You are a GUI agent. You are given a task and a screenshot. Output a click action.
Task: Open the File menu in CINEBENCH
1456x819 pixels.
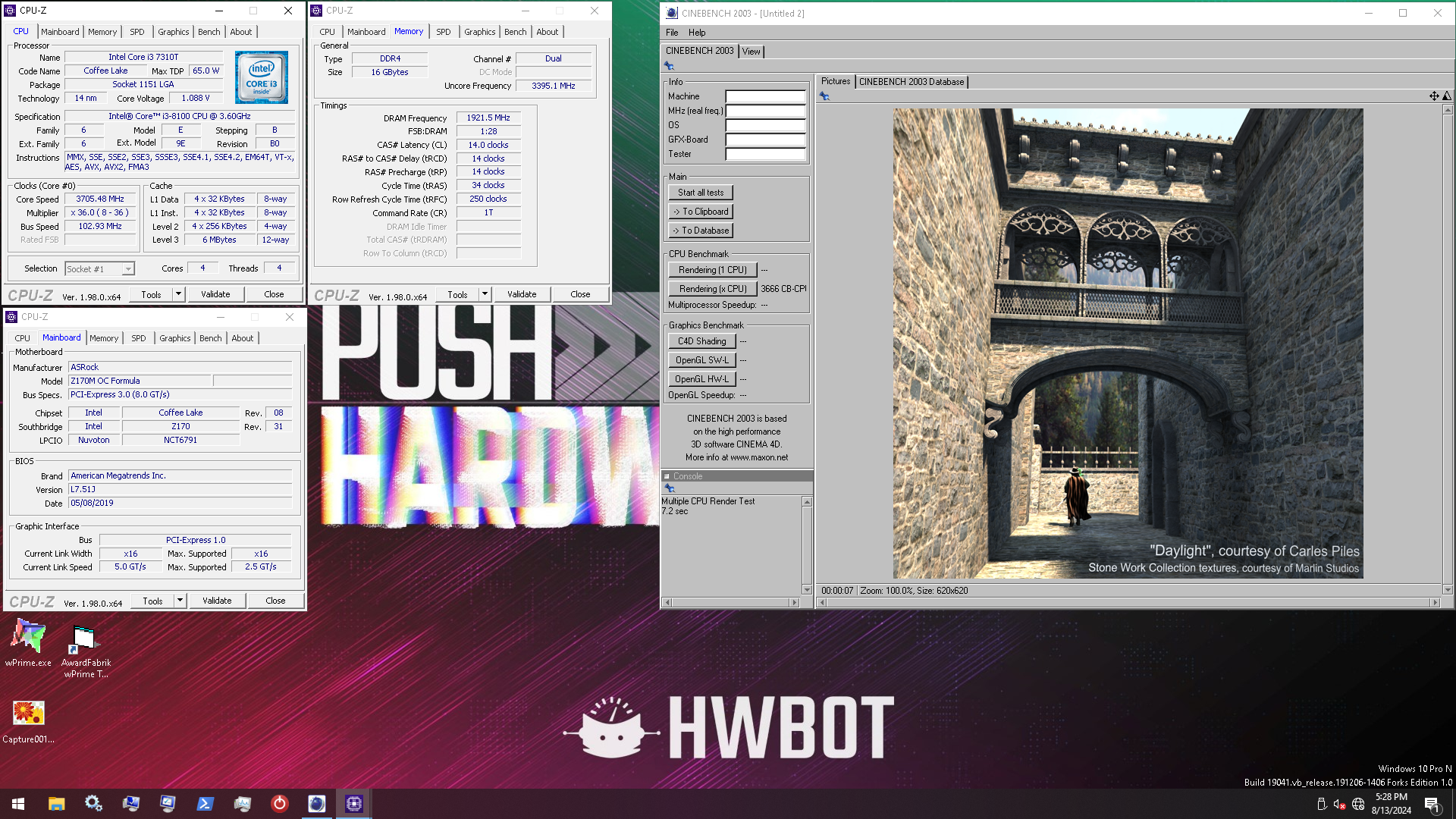pos(672,33)
